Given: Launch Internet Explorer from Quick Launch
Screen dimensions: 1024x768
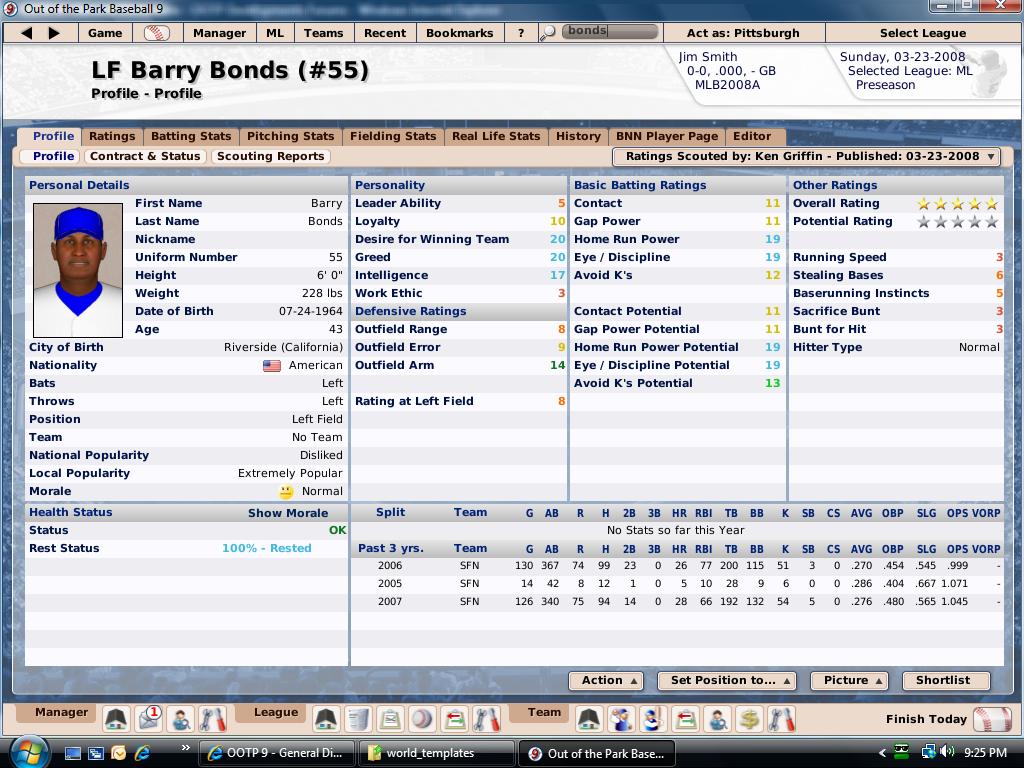Looking at the screenshot, I should click(142, 753).
